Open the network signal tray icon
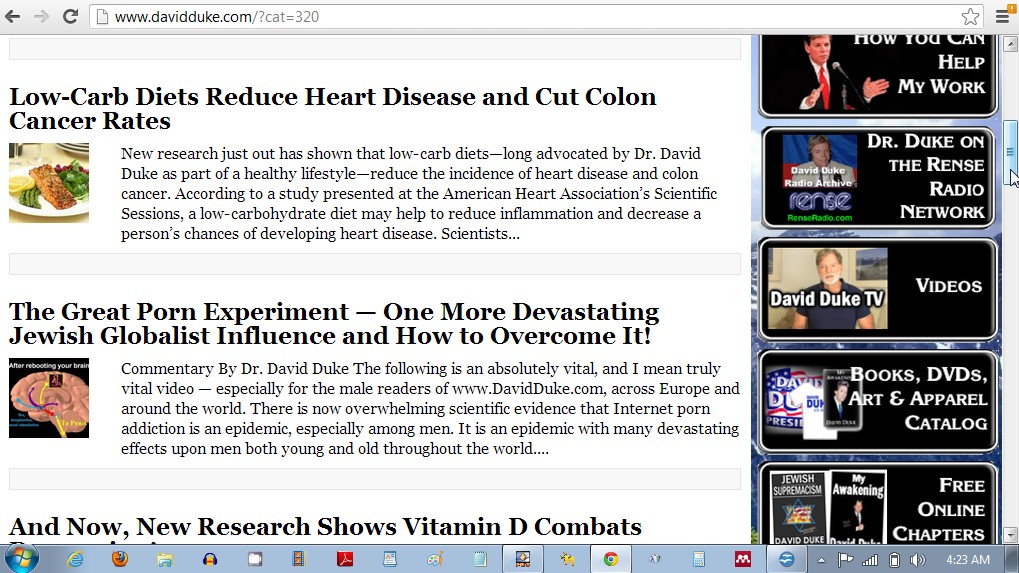This screenshot has width=1019, height=573. pyautogui.click(x=870, y=559)
